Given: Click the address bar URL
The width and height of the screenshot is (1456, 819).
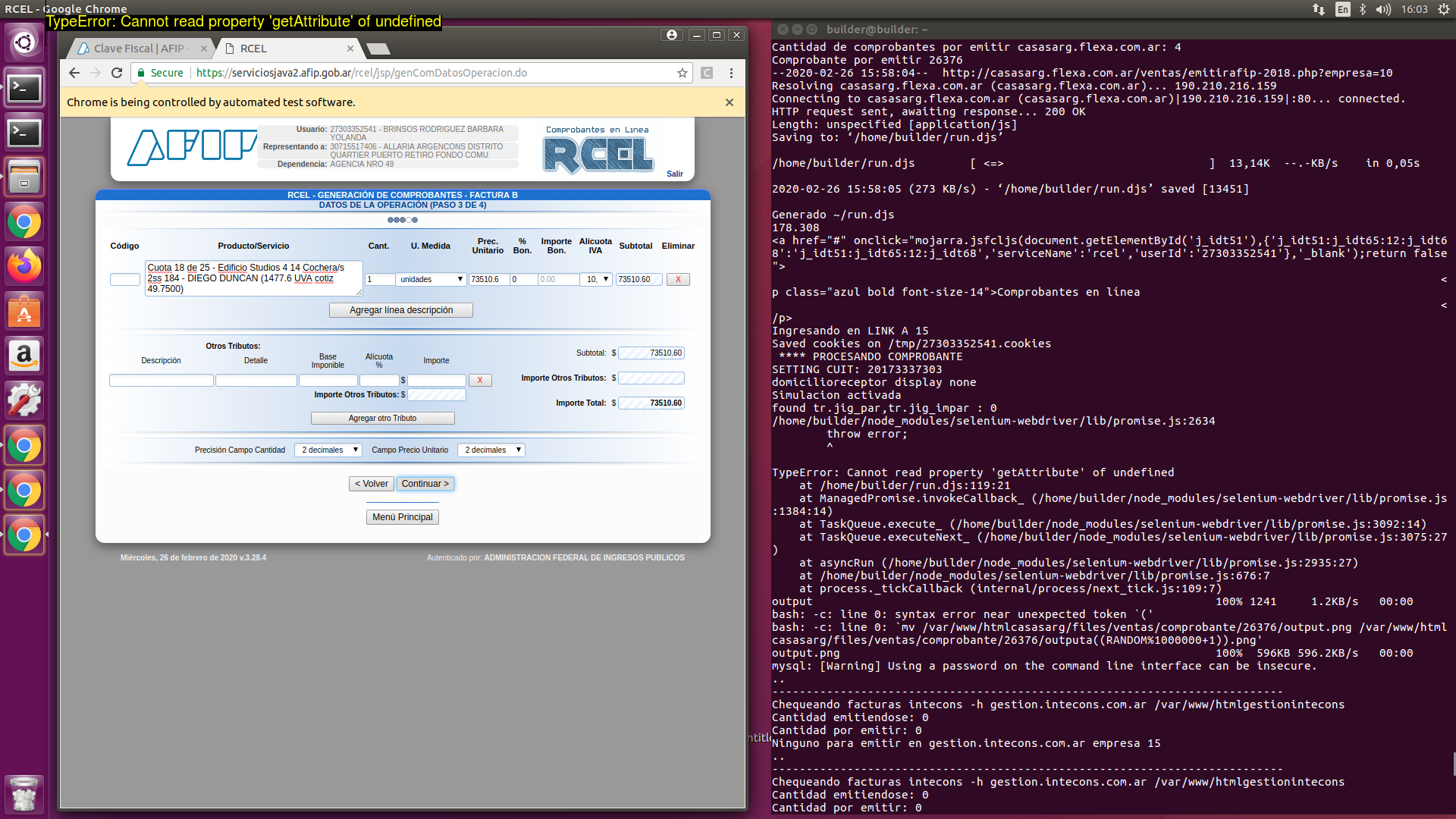Looking at the screenshot, I should pyautogui.click(x=362, y=73).
